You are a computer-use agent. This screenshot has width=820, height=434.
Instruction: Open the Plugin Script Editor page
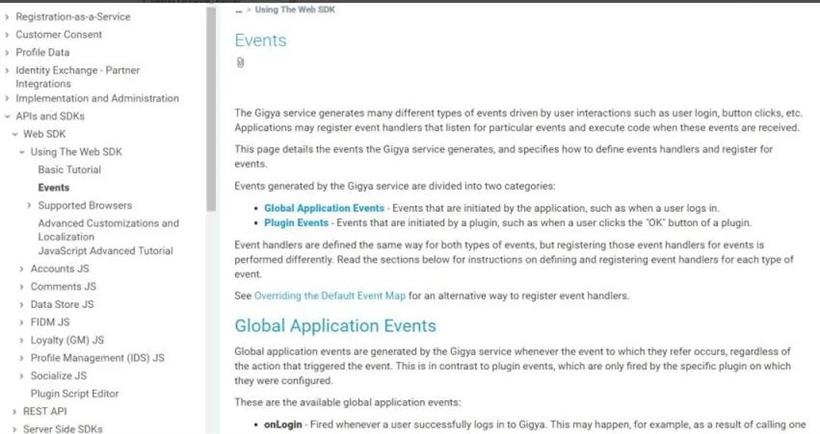click(x=75, y=393)
